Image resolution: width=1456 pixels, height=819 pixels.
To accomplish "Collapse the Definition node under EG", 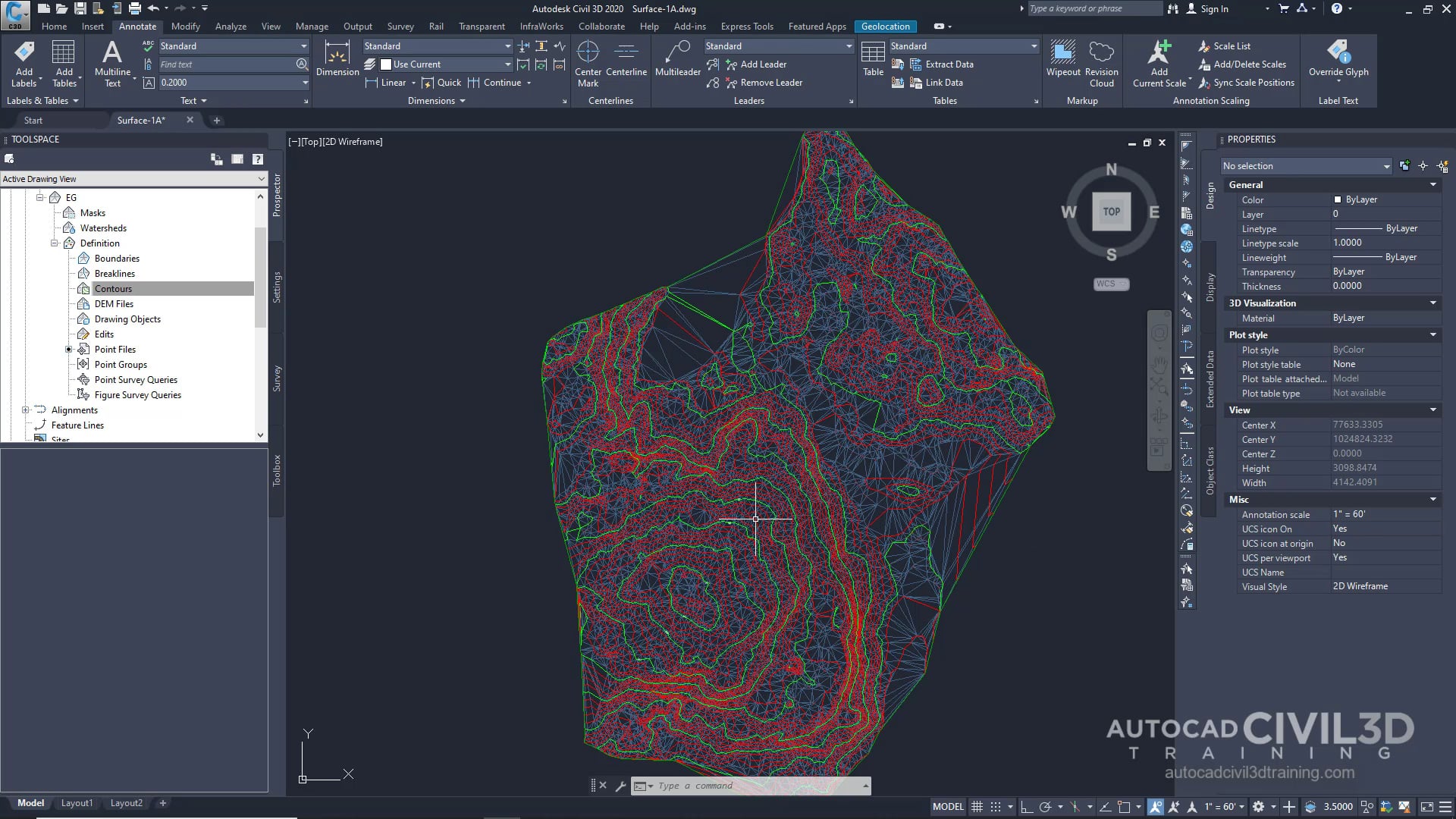I will (x=55, y=243).
